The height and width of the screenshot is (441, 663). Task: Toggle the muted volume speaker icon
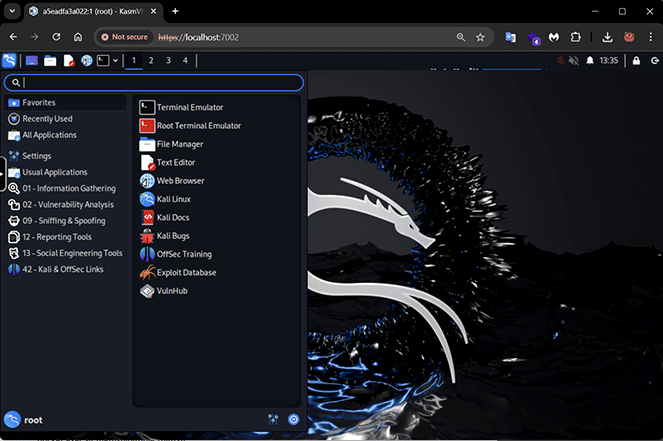coord(574,61)
